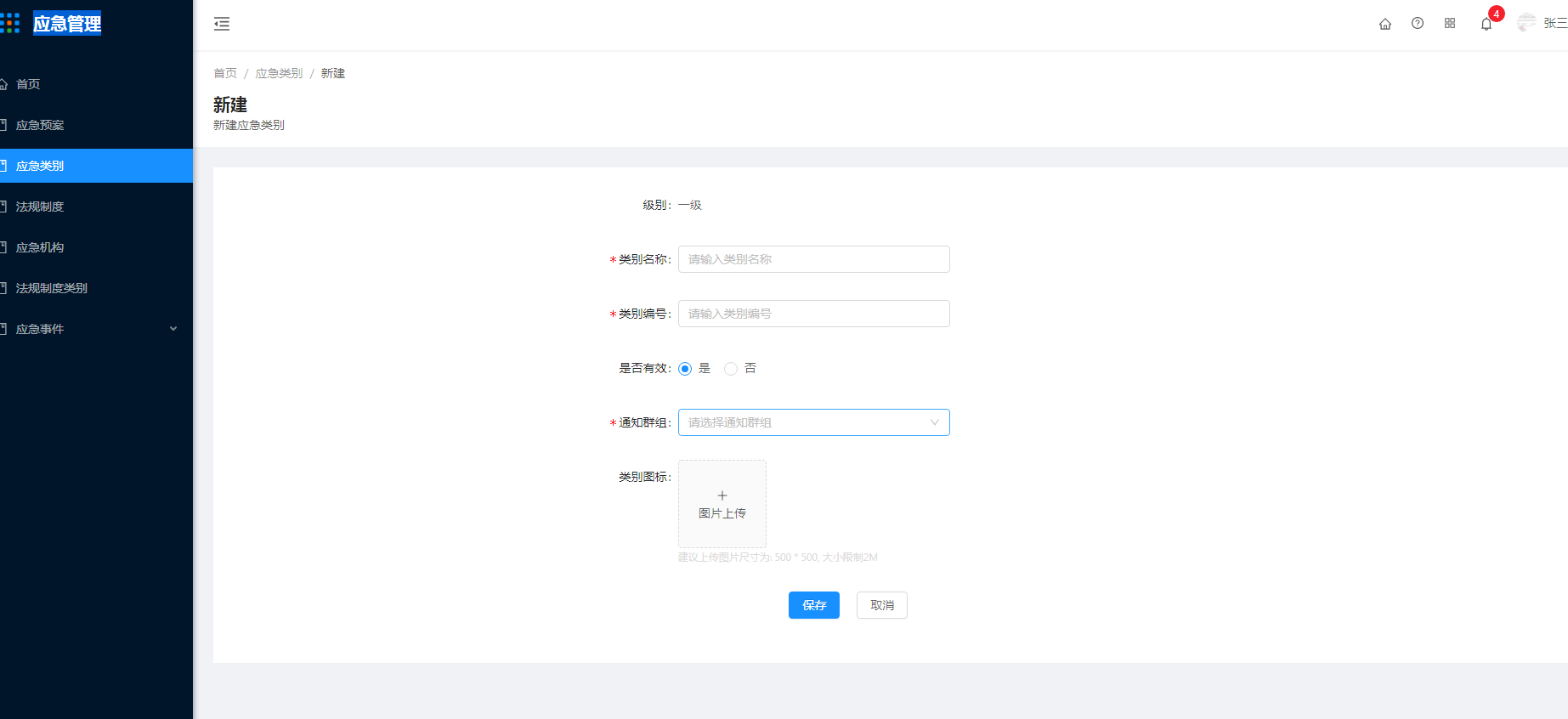Go to home via header house icon
This screenshot has width=1568, height=719.
click(1385, 24)
